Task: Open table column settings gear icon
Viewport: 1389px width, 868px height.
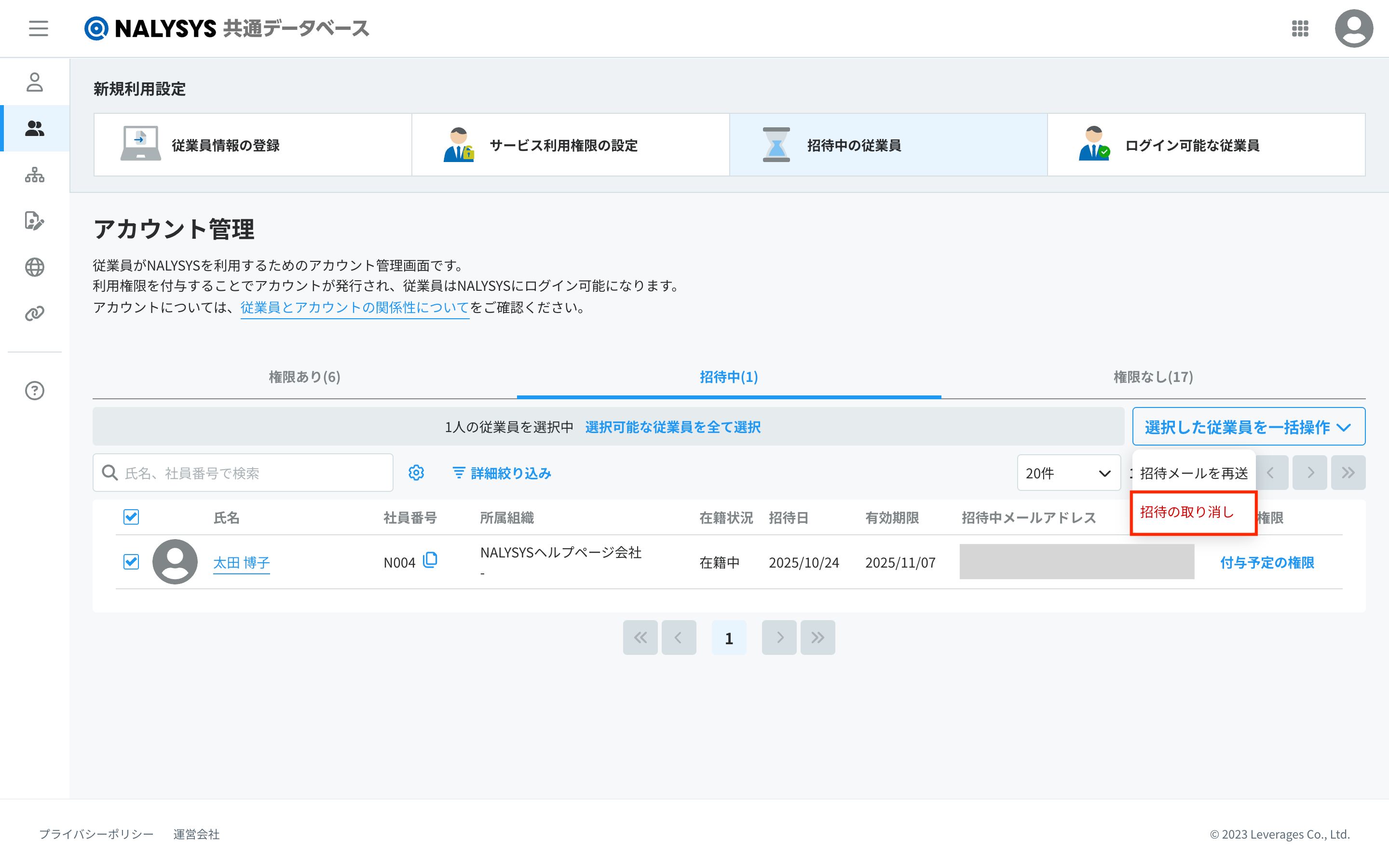Action: pyautogui.click(x=416, y=473)
